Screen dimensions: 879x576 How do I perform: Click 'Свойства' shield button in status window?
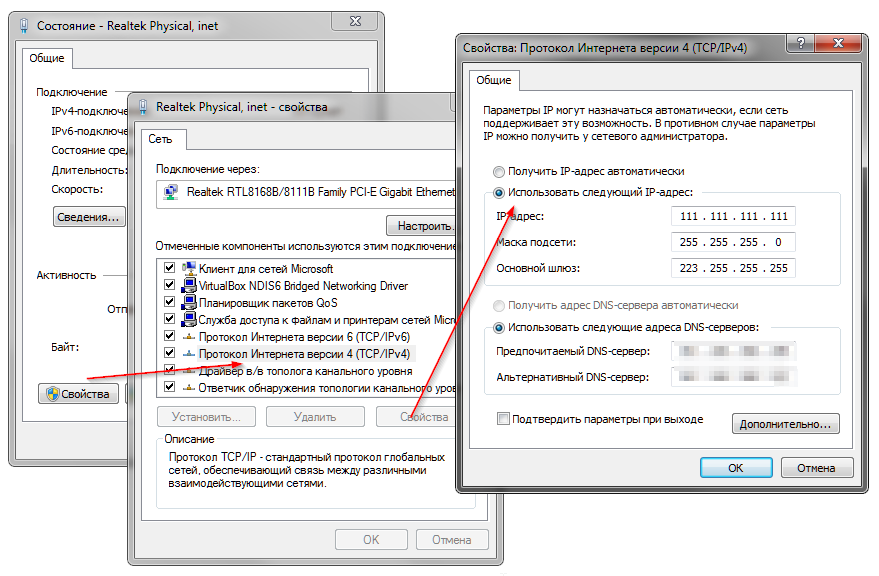(78, 394)
